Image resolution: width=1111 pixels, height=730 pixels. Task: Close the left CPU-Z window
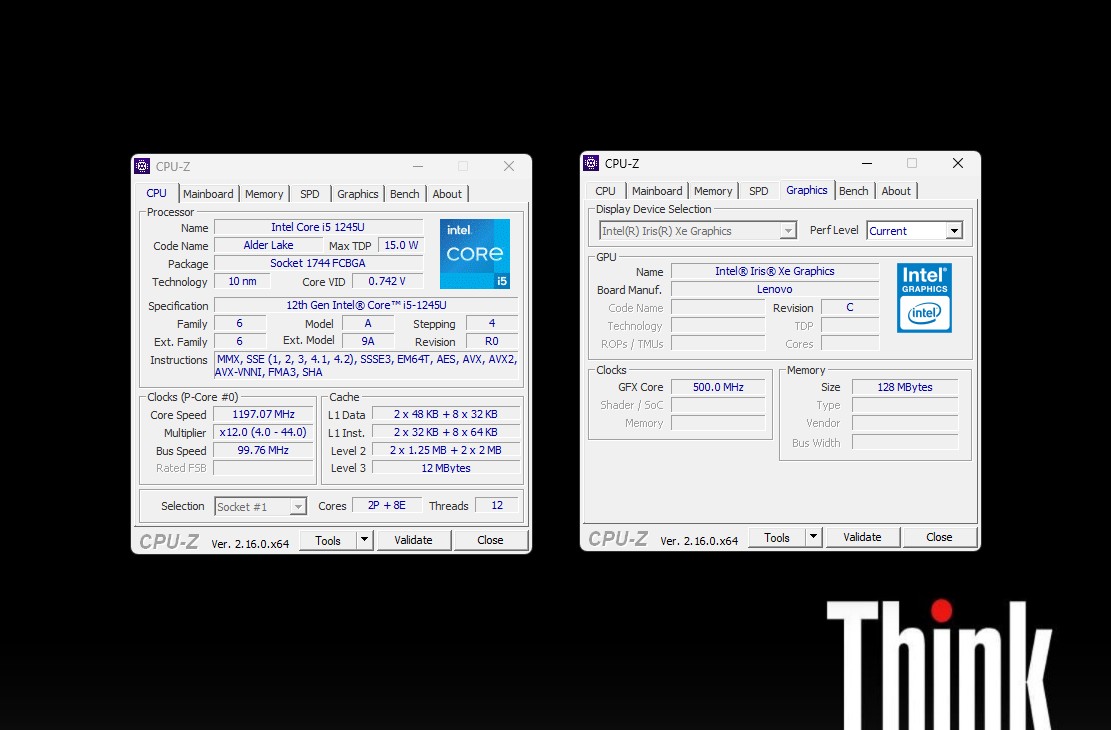click(x=508, y=166)
